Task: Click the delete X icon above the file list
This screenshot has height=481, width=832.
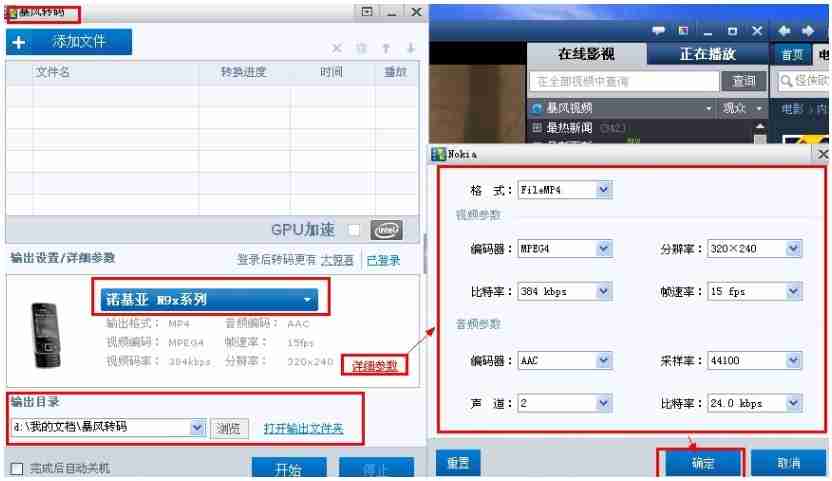Action: [336, 48]
